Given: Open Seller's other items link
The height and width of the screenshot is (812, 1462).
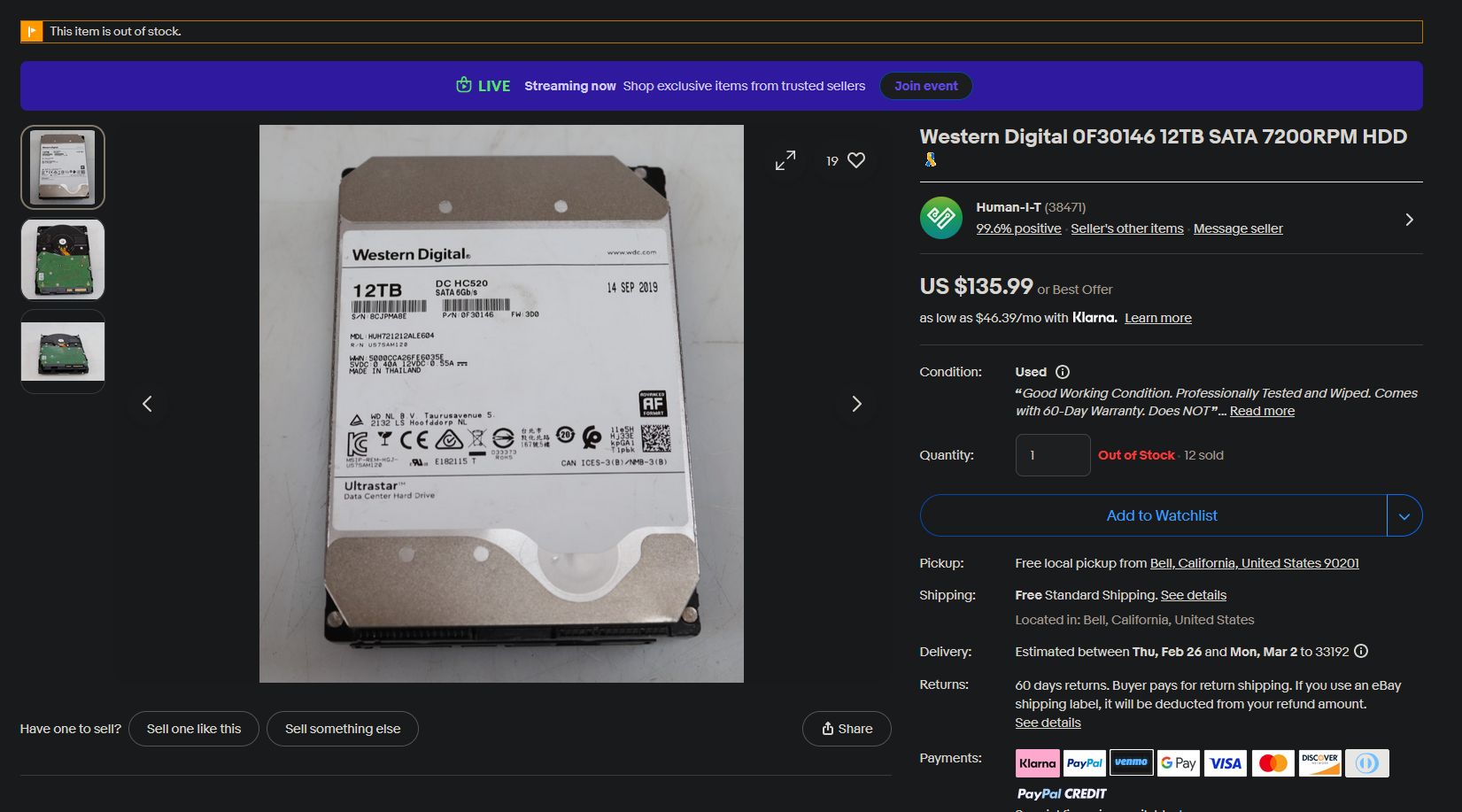Looking at the screenshot, I should click(x=1127, y=228).
